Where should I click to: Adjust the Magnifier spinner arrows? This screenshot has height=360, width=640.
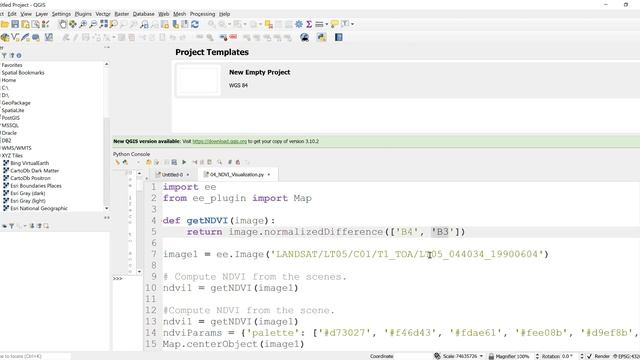537,356
